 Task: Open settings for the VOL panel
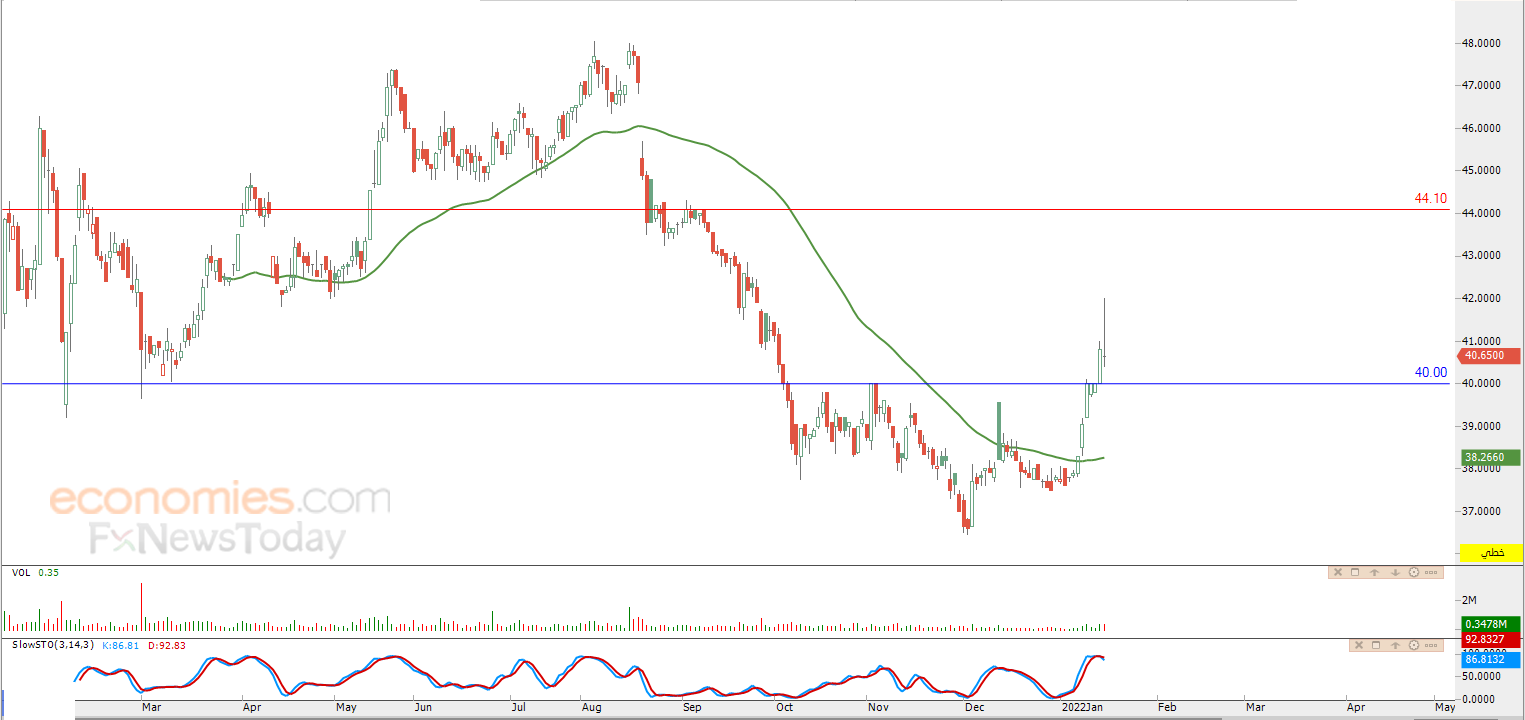click(x=1414, y=572)
